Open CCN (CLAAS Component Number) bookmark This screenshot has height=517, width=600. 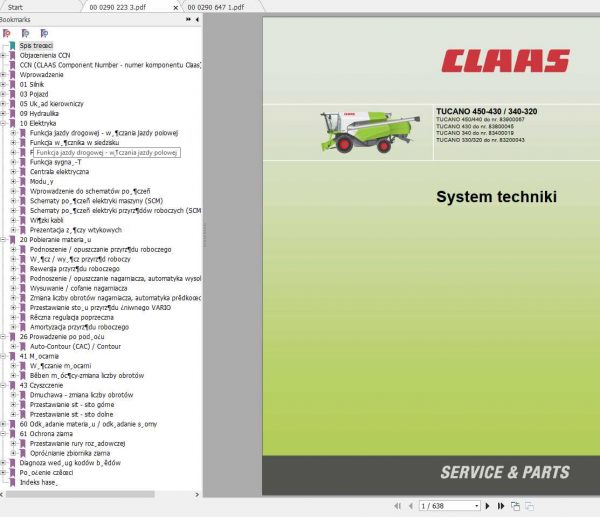pyautogui.click(x=110, y=65)
